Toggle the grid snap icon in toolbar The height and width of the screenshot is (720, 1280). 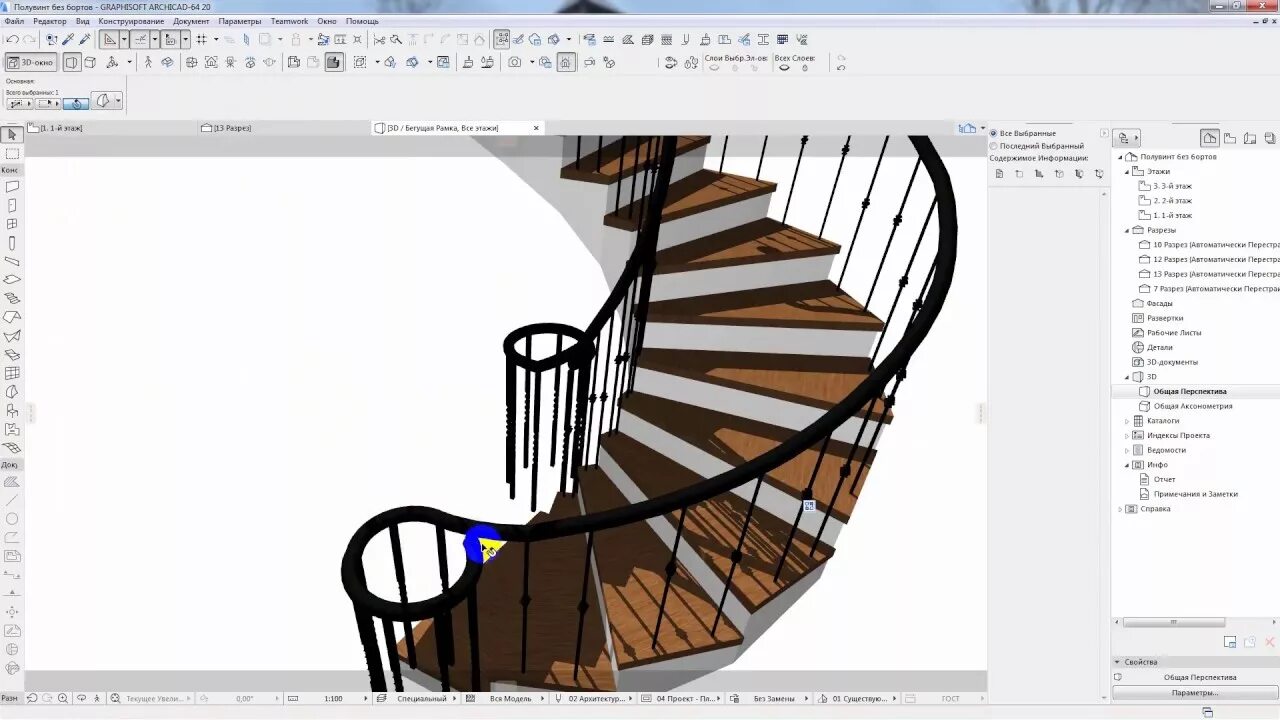201,40
